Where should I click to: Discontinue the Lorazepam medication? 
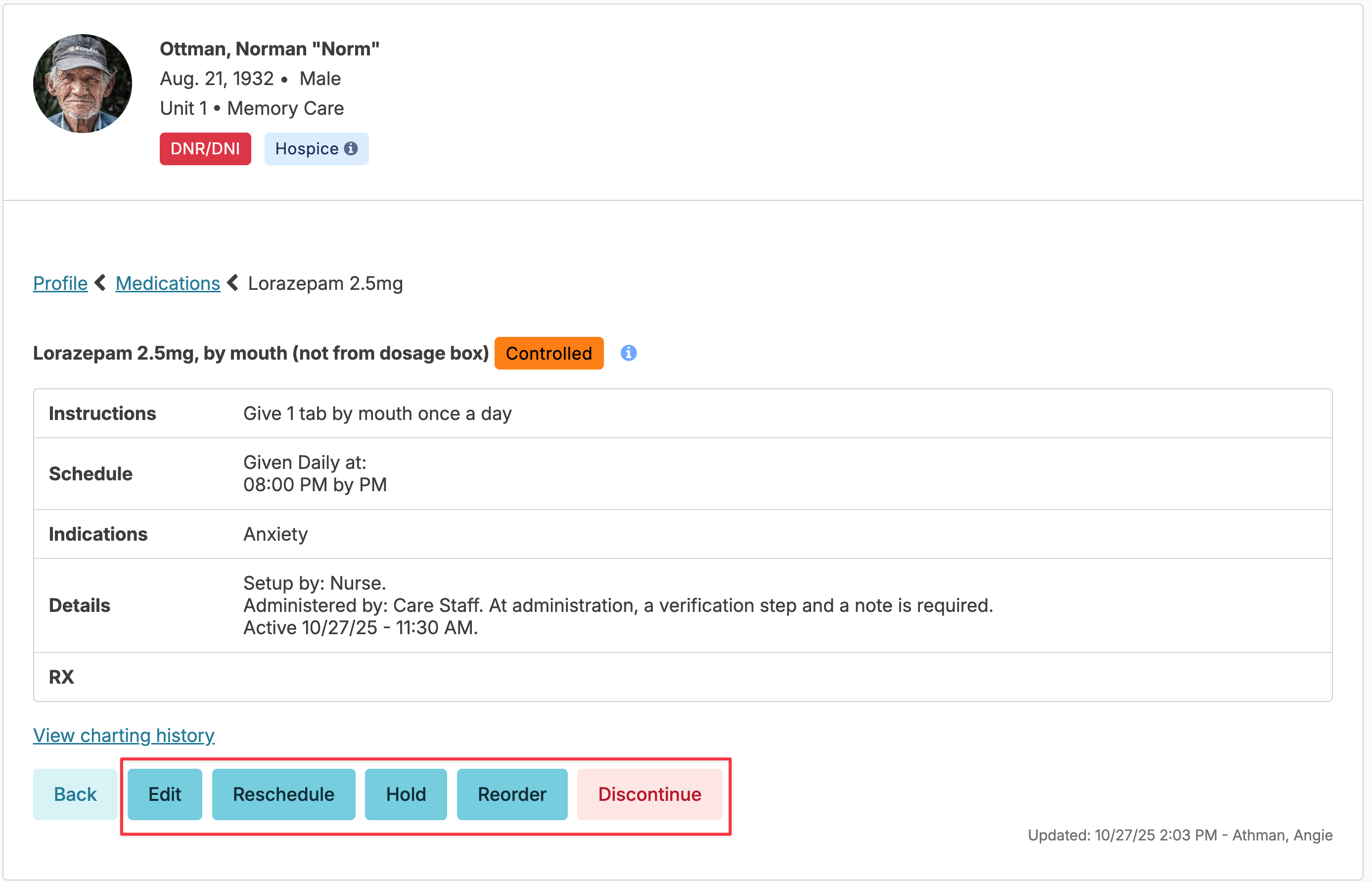[649, 794]
